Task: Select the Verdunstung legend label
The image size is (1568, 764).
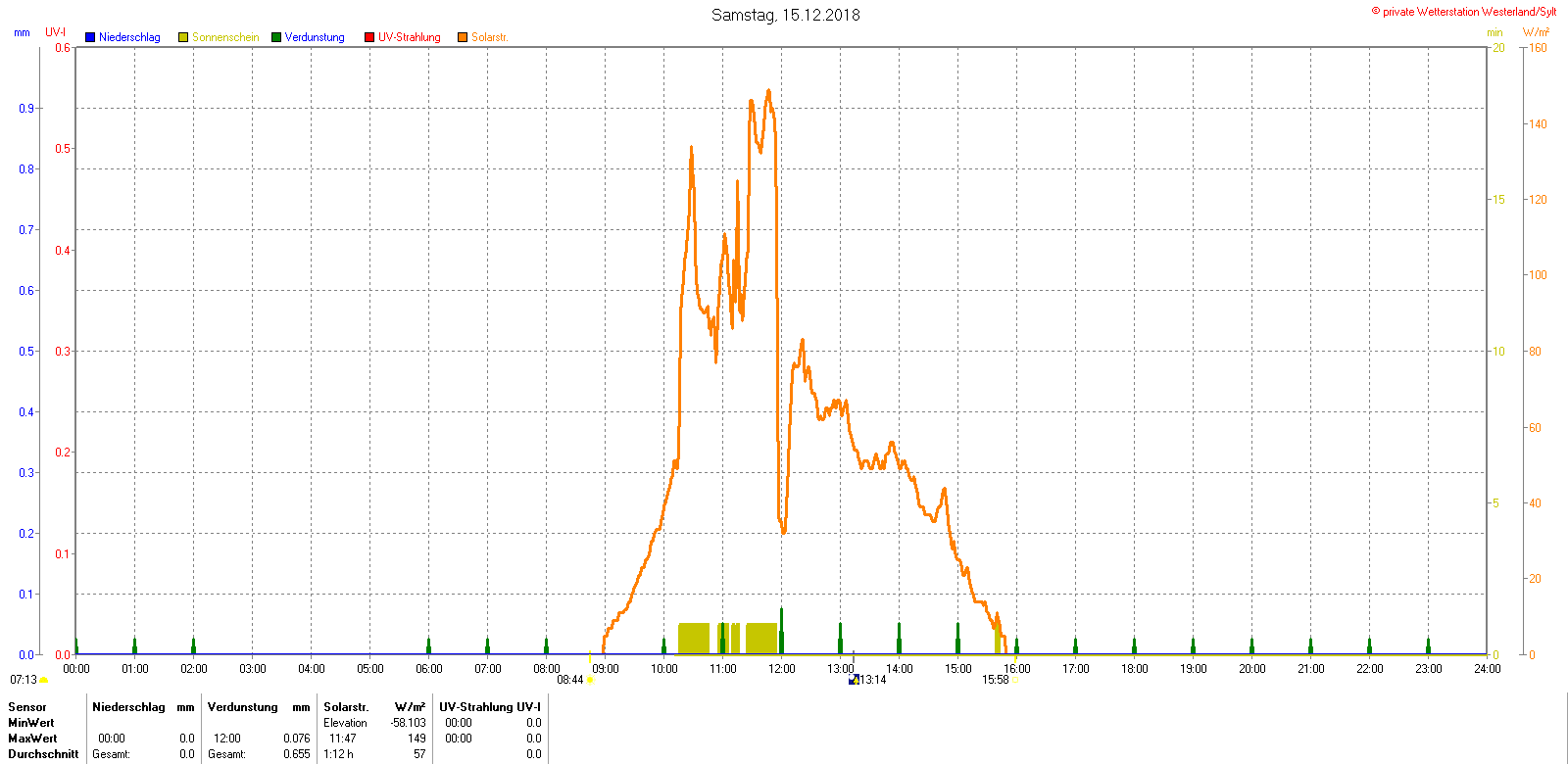Action: tap(315, 37)
